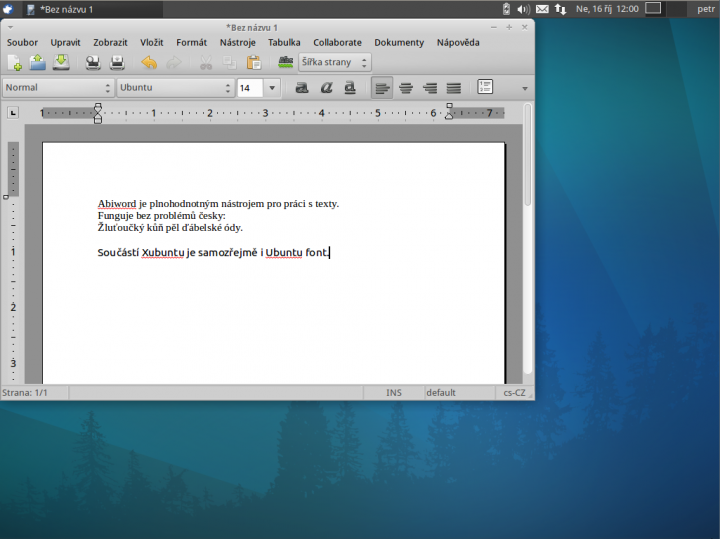Viewport: 720px width, 539px height.
Task: Create a new document with the New icon
Action: 14,62
